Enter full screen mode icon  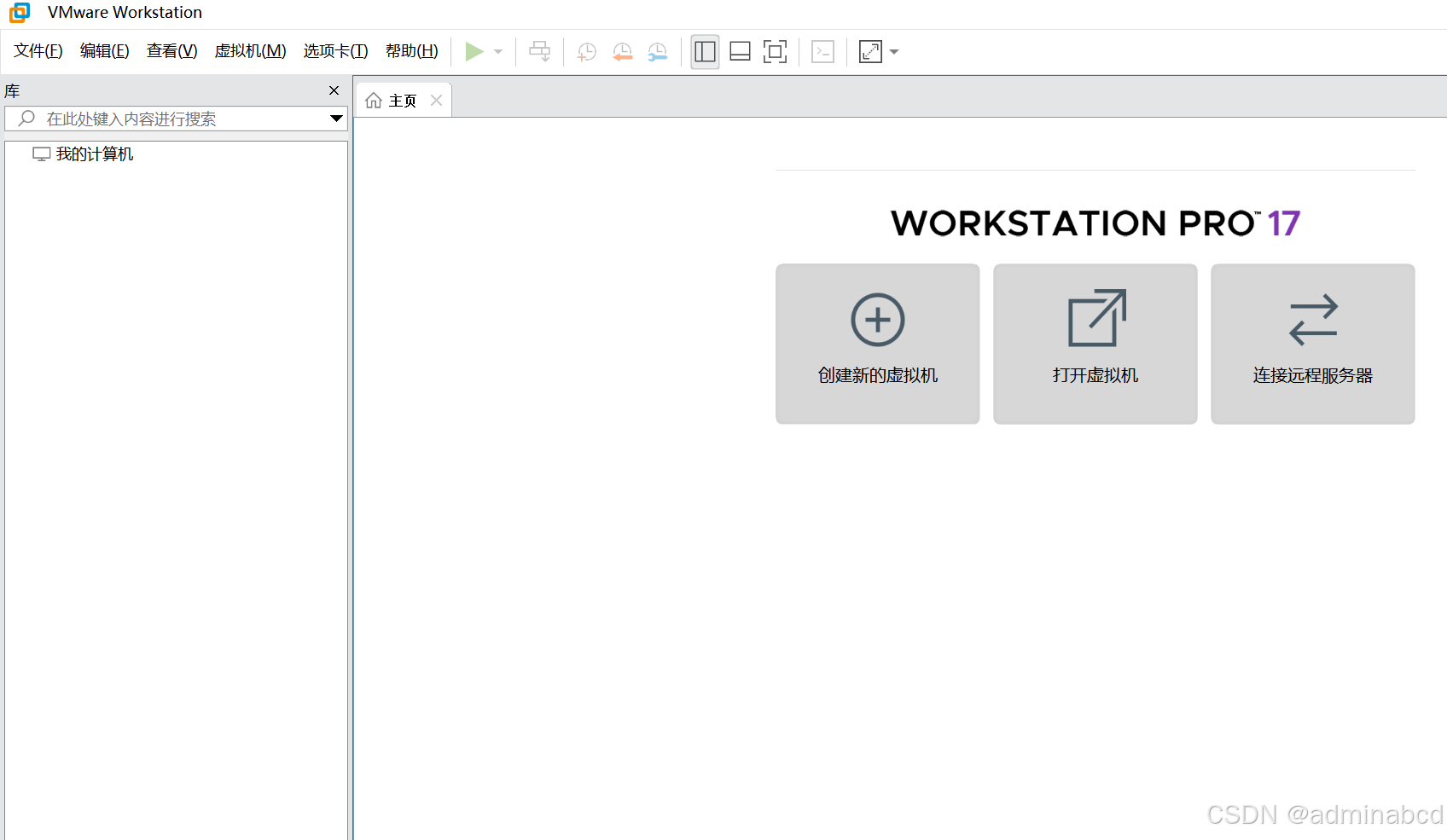pyautogui.click(x=775, y=52)
